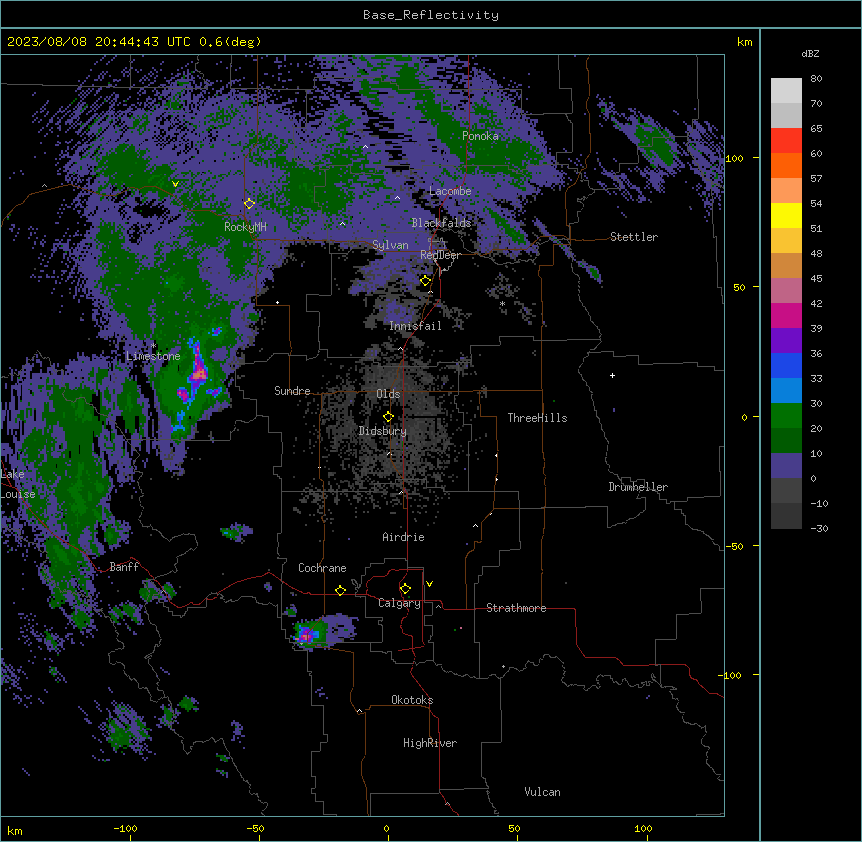Click the Sylvan label on the map

point(390,245)
